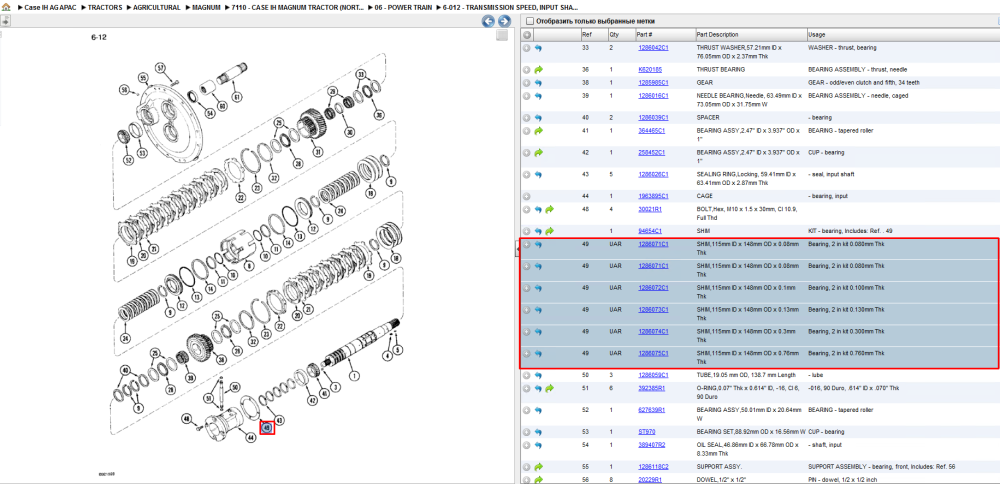The height and width of the screenshot is (484, 1000).
Task: Expand the GEAR row plus button
Action: pos(527,83)
